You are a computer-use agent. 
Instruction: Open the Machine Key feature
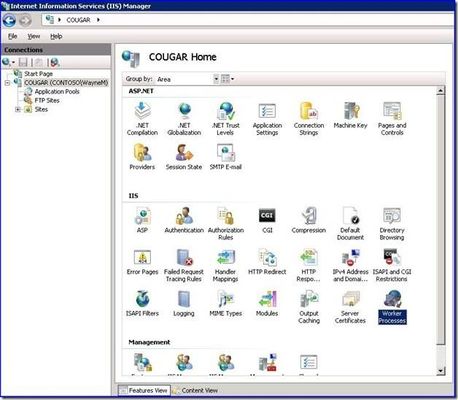pyautogui.click(x=350, y=115)
